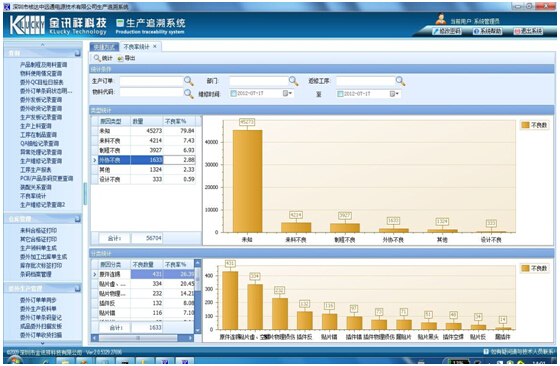The image size is (560, 366).
Task: Click the 统计 magnifier toolbar icon
Action: pyautogui.click(x=97, y=58)
